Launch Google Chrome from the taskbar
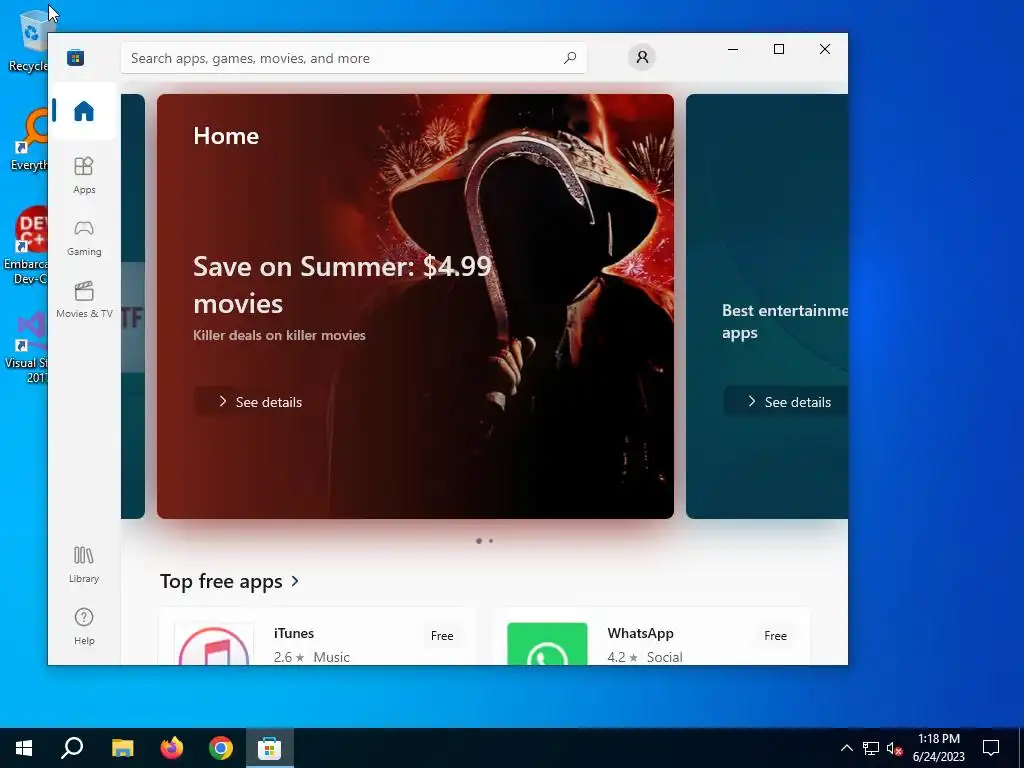Screen dimensions: 1024x768 tap(221, 748)
